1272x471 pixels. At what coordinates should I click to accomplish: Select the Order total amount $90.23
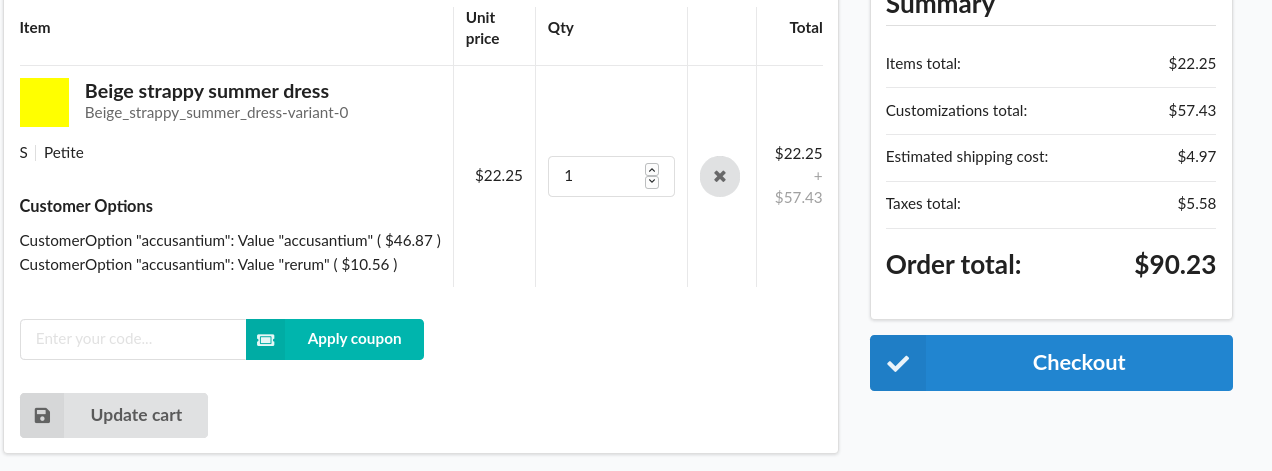1175,265
